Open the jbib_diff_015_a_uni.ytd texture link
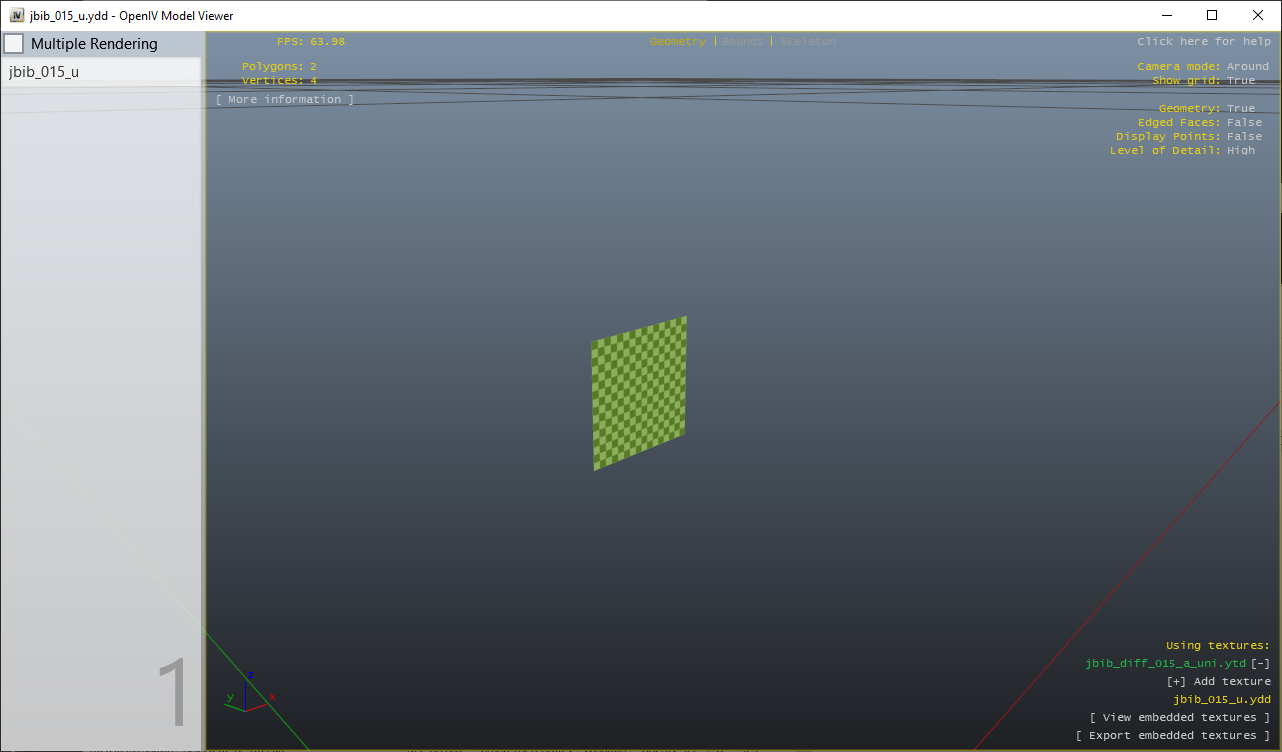The image size is (1282, 752). click(1166, 663)
